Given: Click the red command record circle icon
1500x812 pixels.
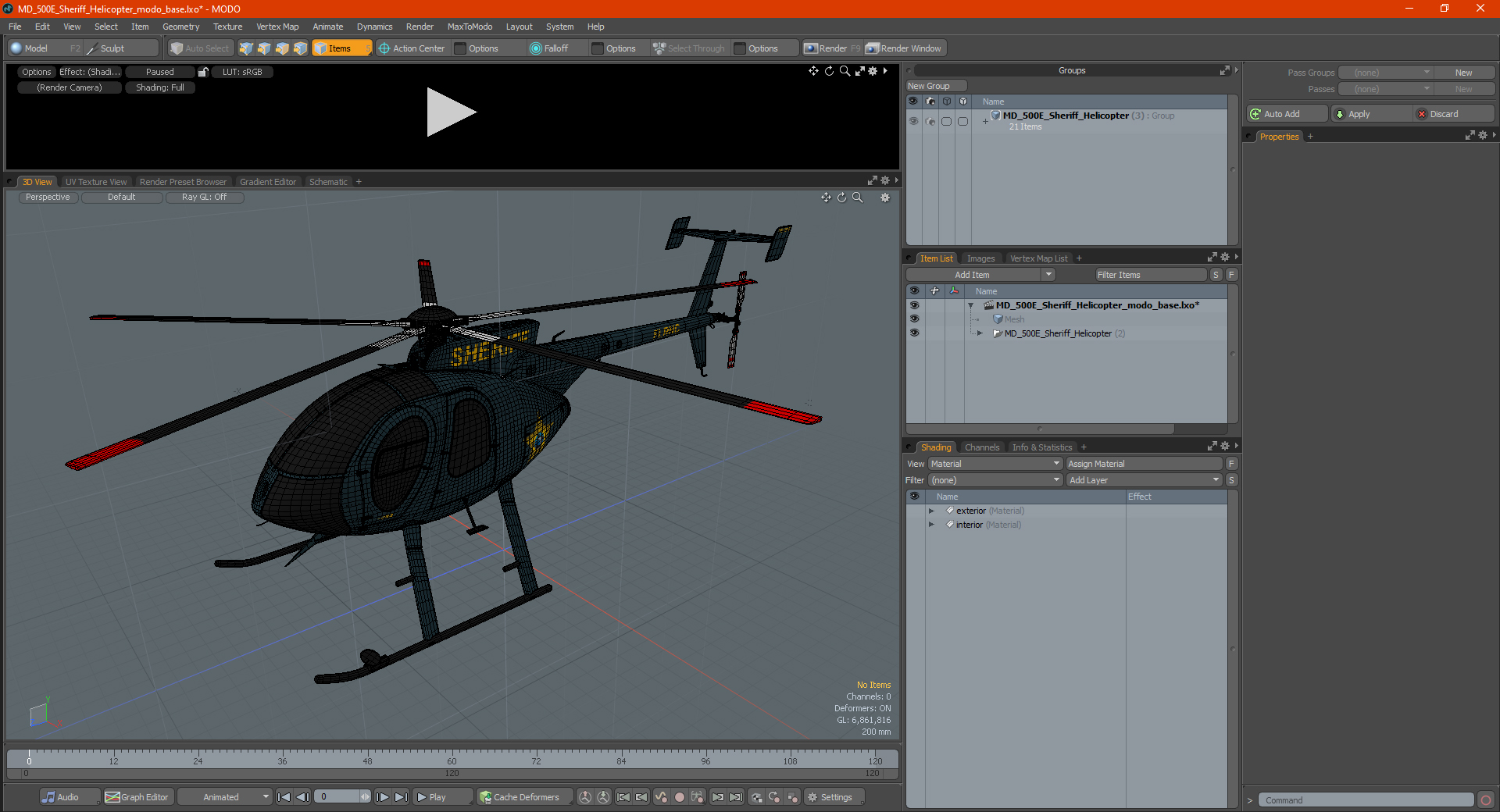Looking at the screenshot, I should coord(1486,800).
